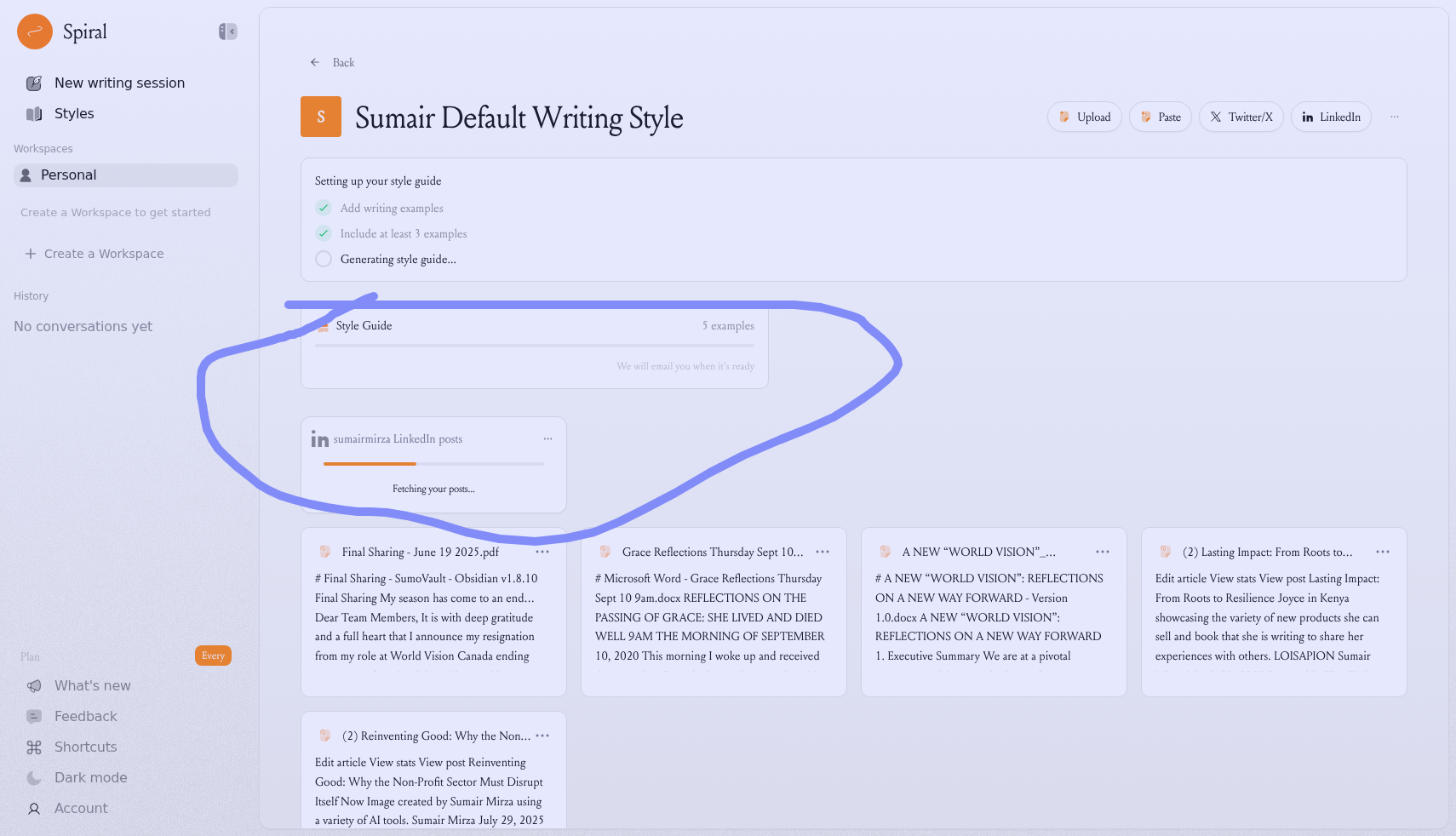The width and height of the screenshot is (1456, 836).
Task: Click the Upload button
Action: (1084, 117)
